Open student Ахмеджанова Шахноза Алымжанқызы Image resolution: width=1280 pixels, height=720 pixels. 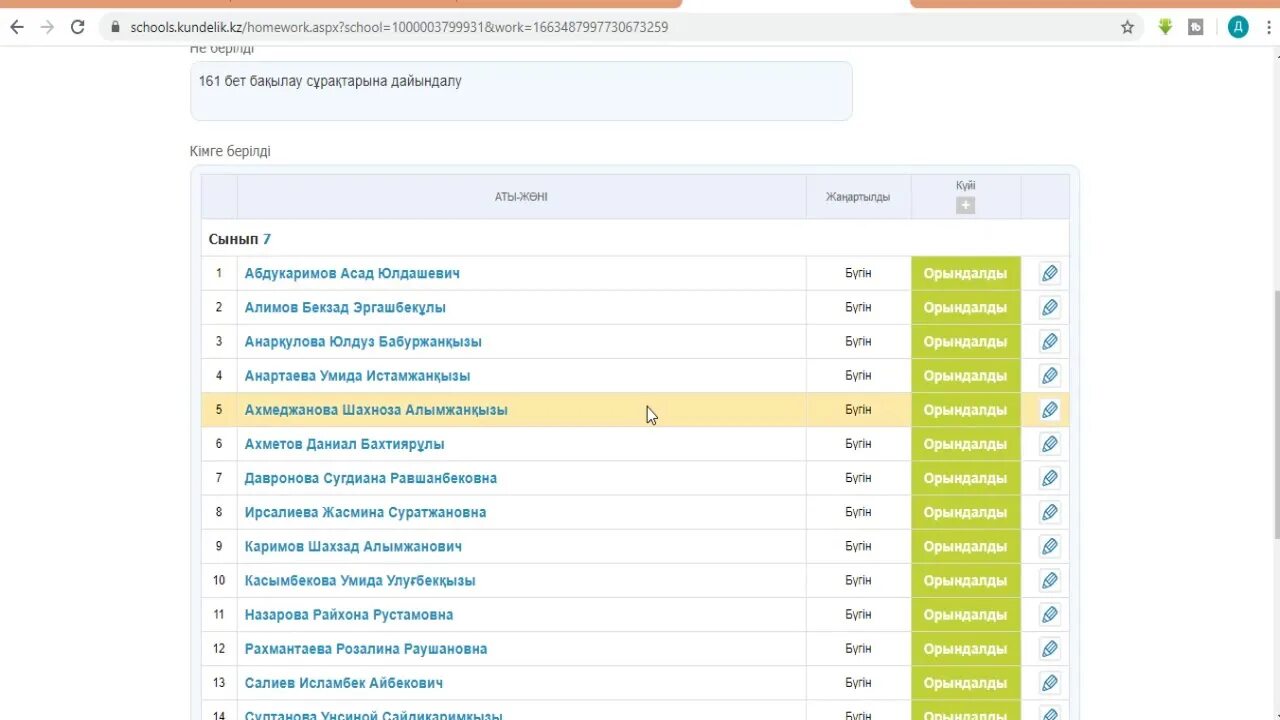pyautogui.click(x=376, y=409)
